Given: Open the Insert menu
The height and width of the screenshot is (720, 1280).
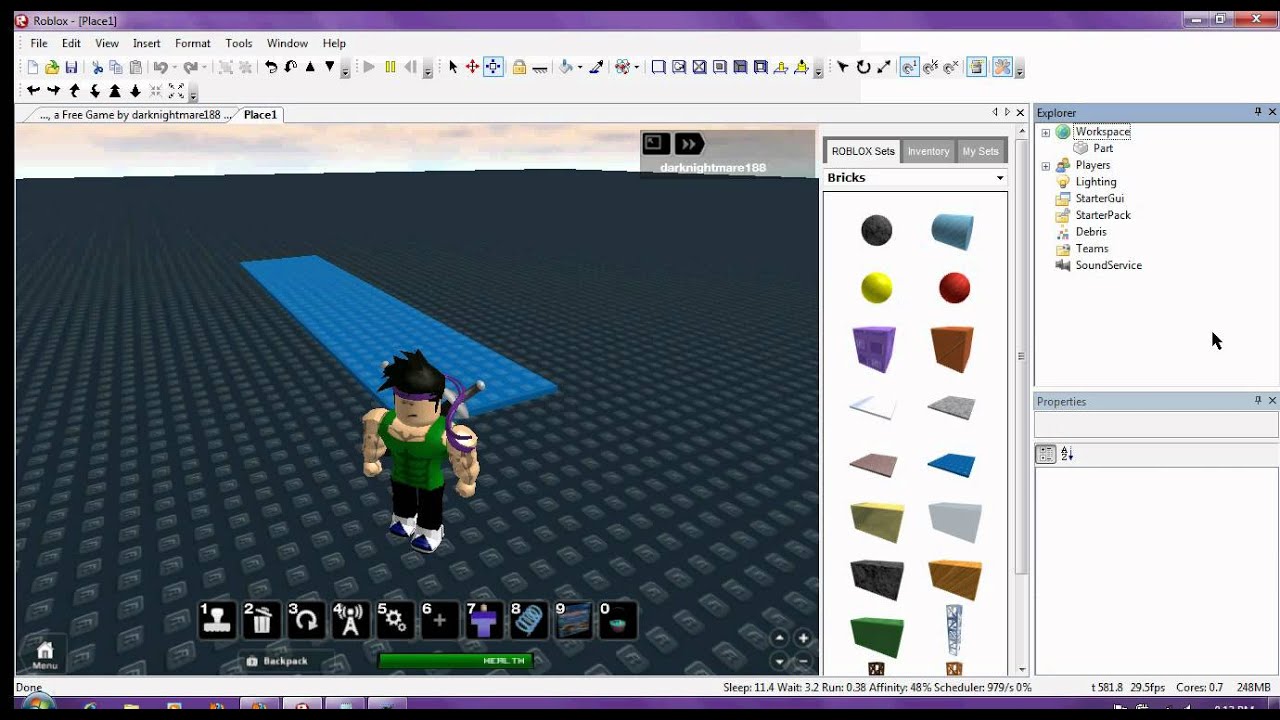Looking at the screenshot, I should pos(146,43).
